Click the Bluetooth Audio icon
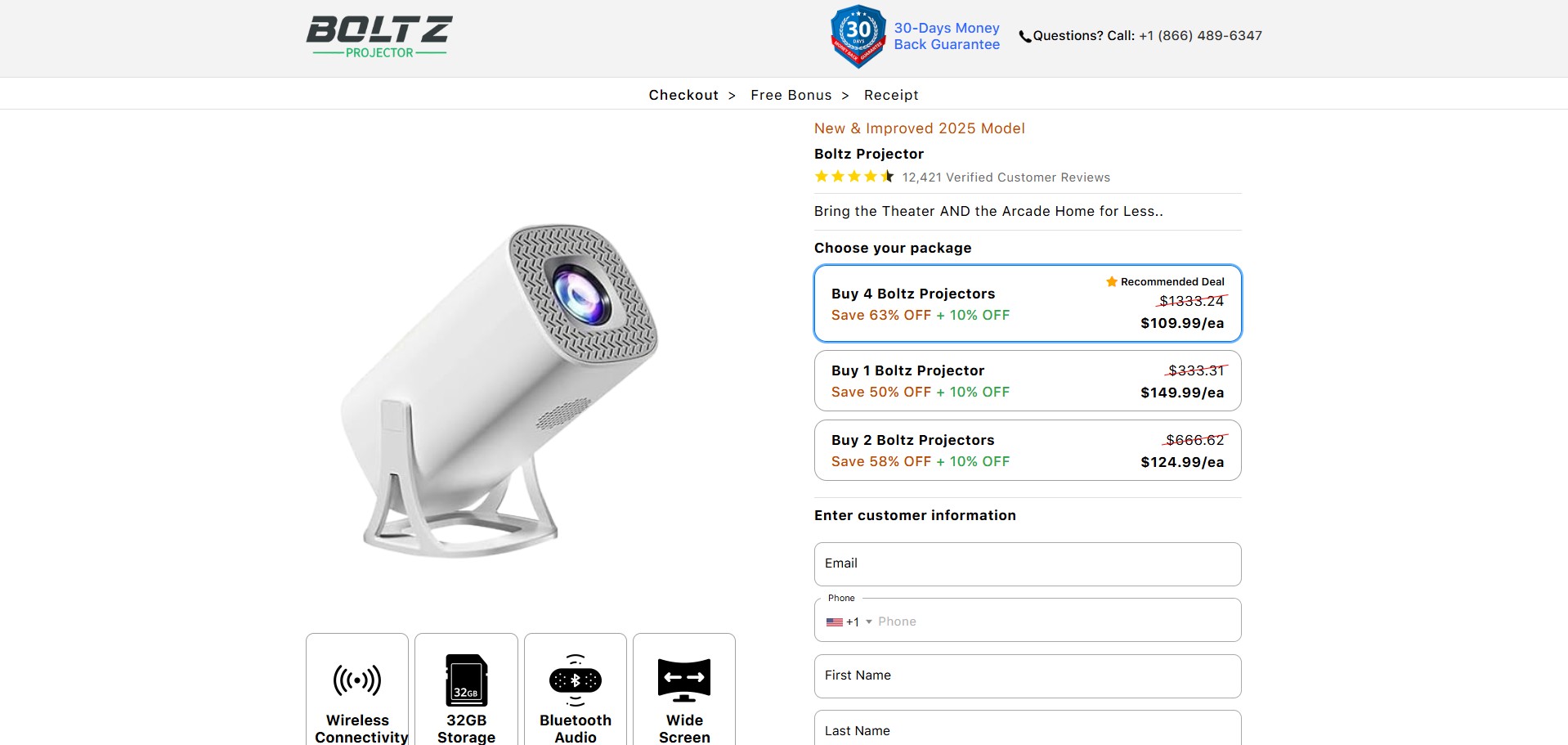The height and width of the screenshot is (745, 1568). point(576,680)
